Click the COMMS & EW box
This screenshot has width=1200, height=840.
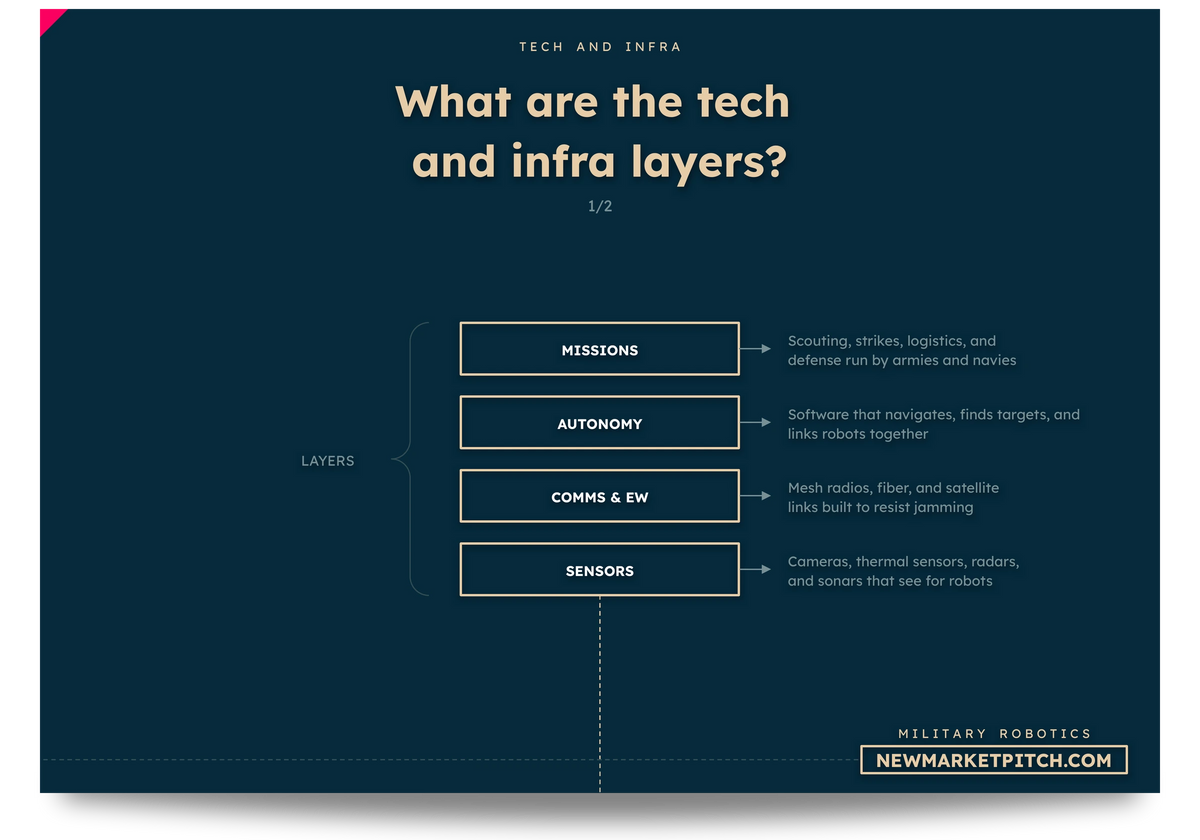click(x=599, y=496)
